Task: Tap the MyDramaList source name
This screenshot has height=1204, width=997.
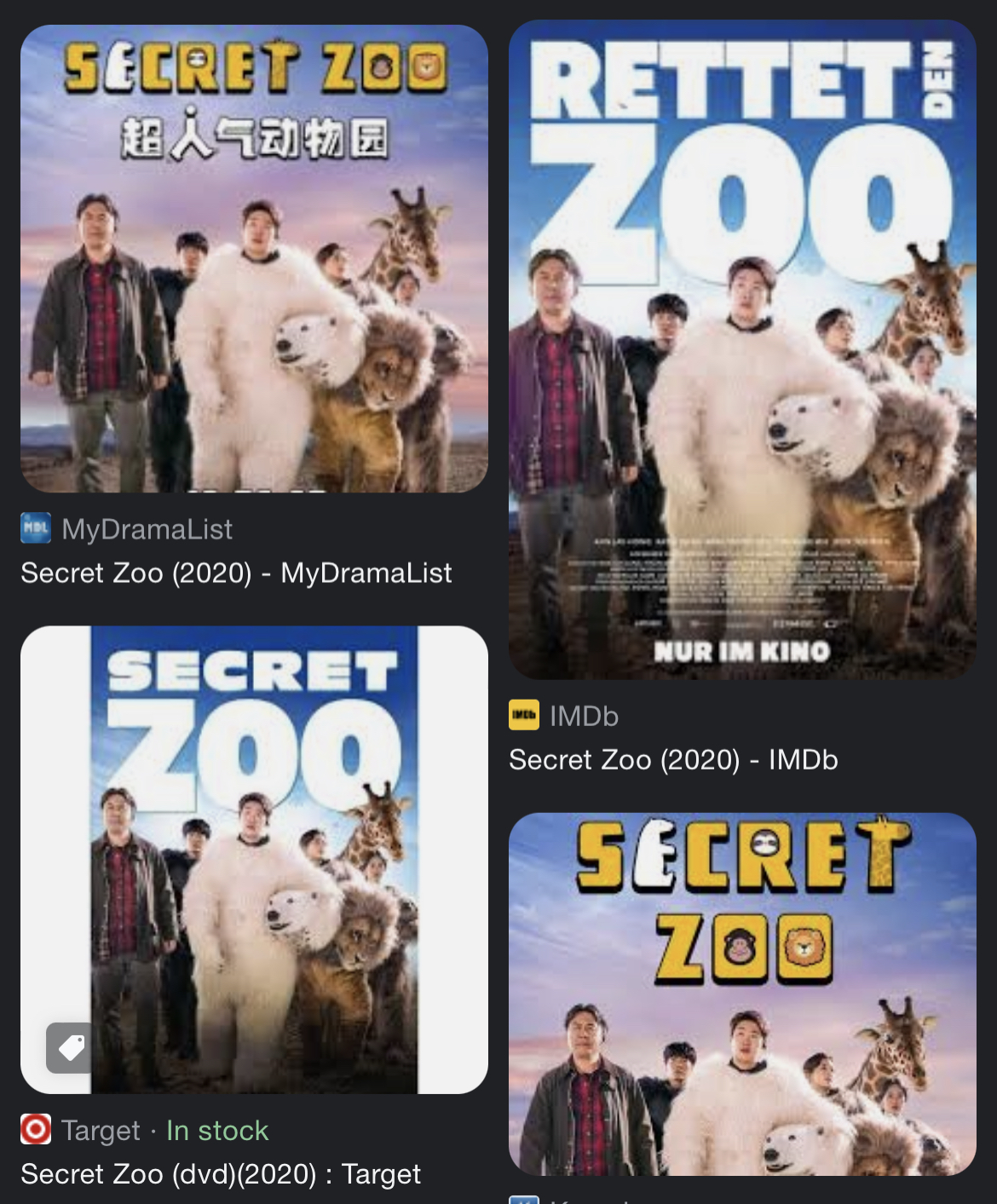Action: tap(147, 529)
